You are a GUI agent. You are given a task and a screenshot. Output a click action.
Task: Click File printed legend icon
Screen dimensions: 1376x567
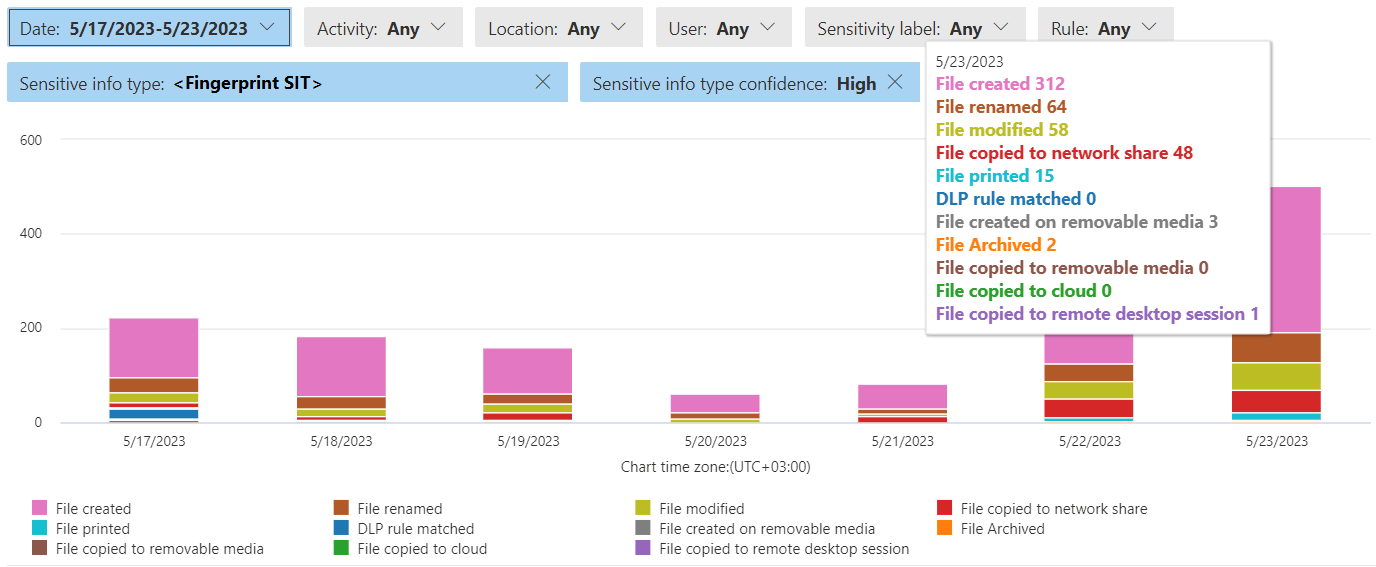(x=40, y=528)
